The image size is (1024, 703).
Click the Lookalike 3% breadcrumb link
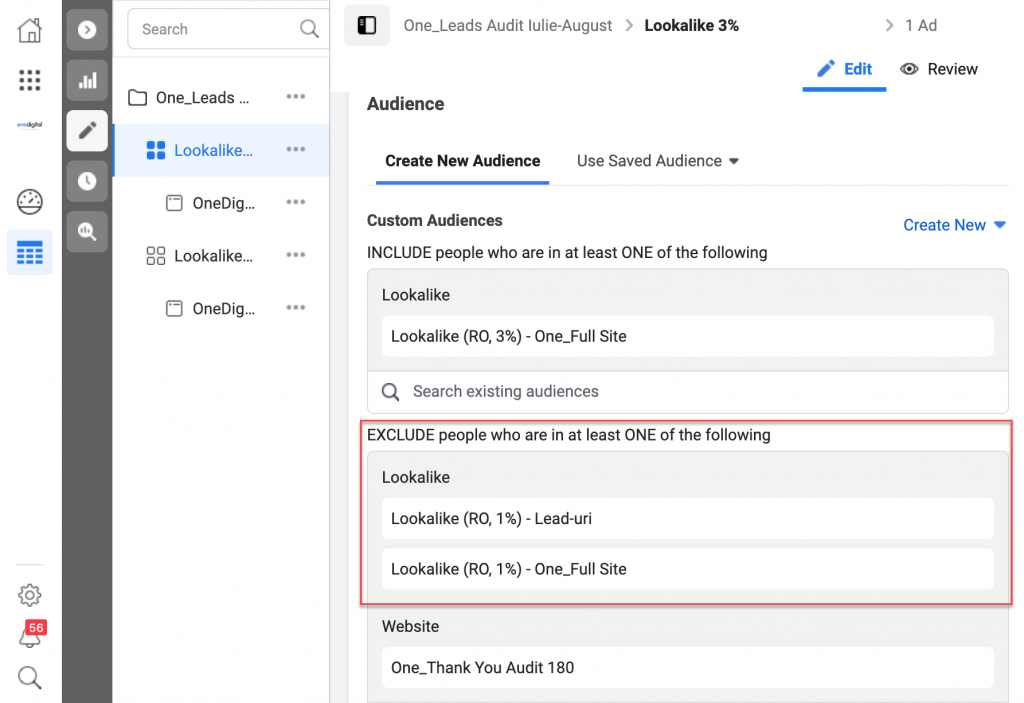point(692,25)
